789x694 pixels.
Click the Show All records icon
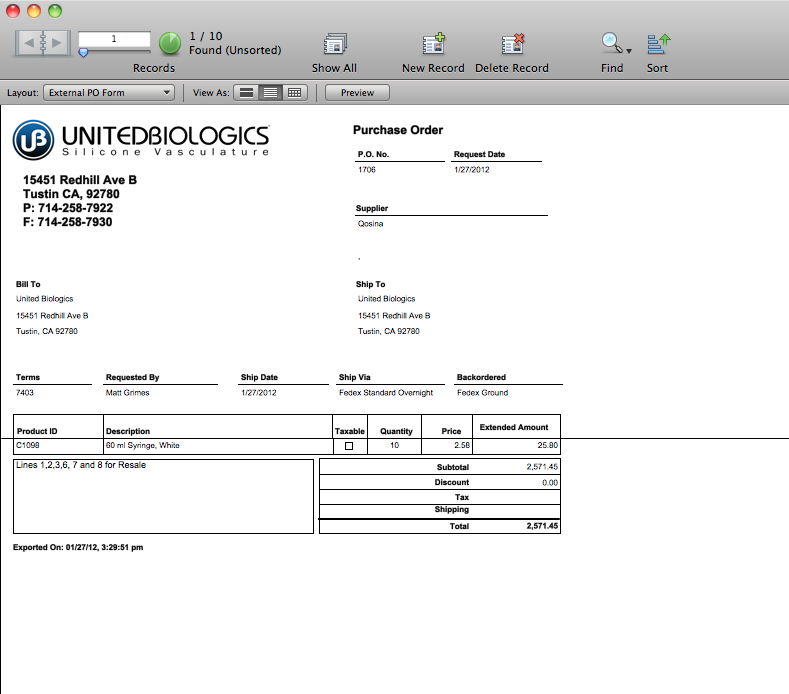334,45
